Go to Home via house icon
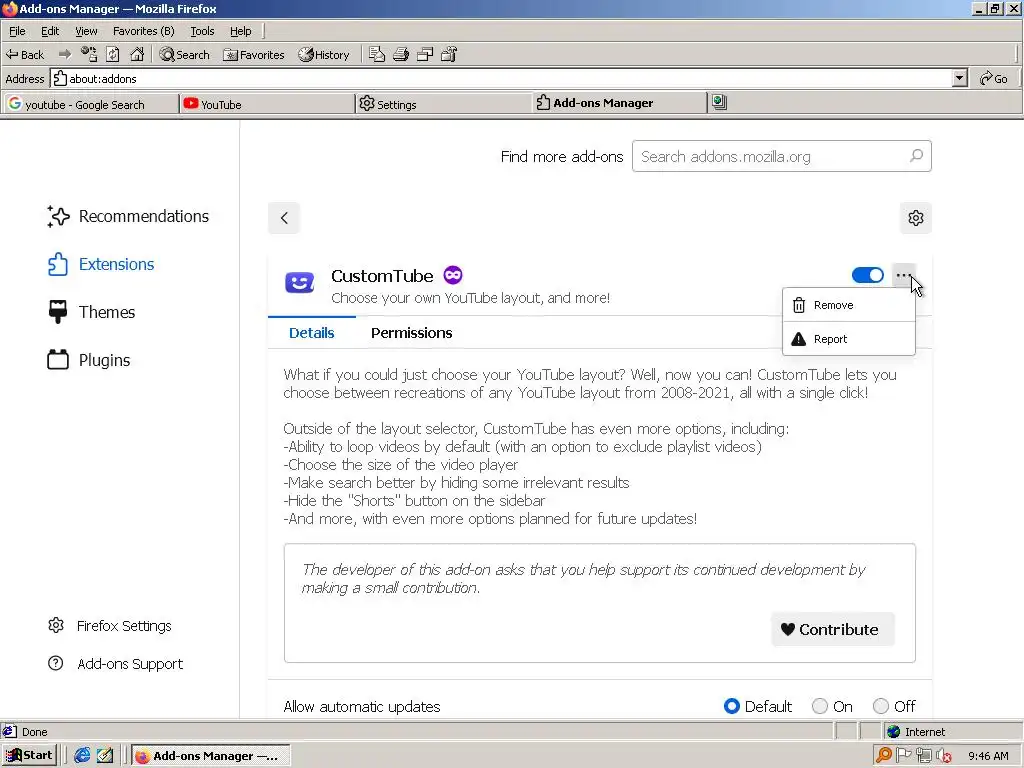 point(137,54)
